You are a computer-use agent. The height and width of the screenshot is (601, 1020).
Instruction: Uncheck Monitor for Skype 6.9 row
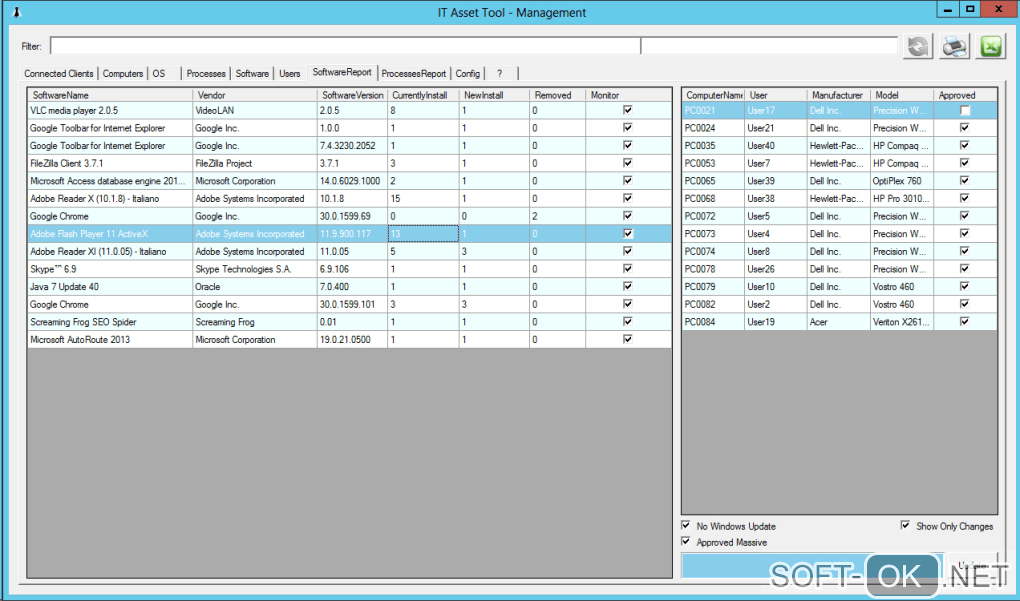click(x=627, y=269)
